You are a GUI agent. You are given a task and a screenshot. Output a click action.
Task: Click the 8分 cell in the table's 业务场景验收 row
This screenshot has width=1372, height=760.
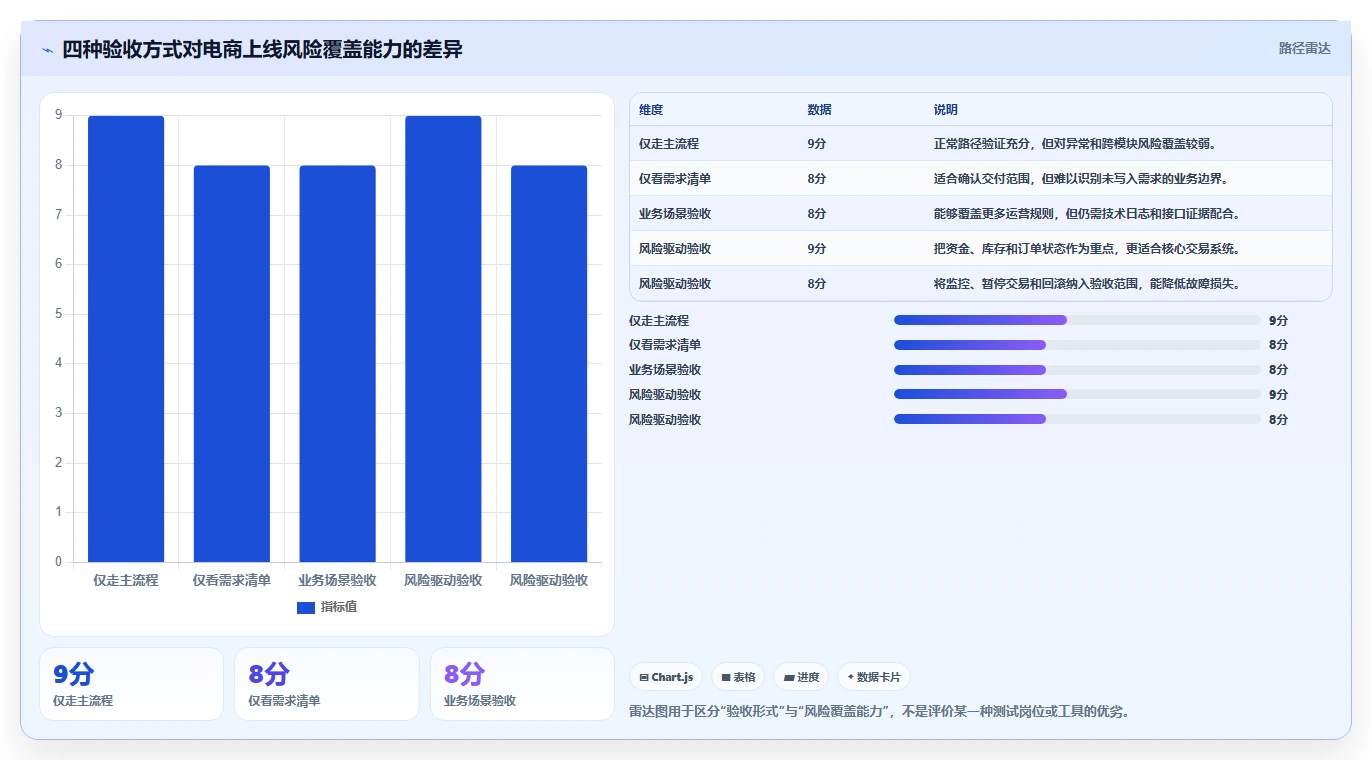817,214
